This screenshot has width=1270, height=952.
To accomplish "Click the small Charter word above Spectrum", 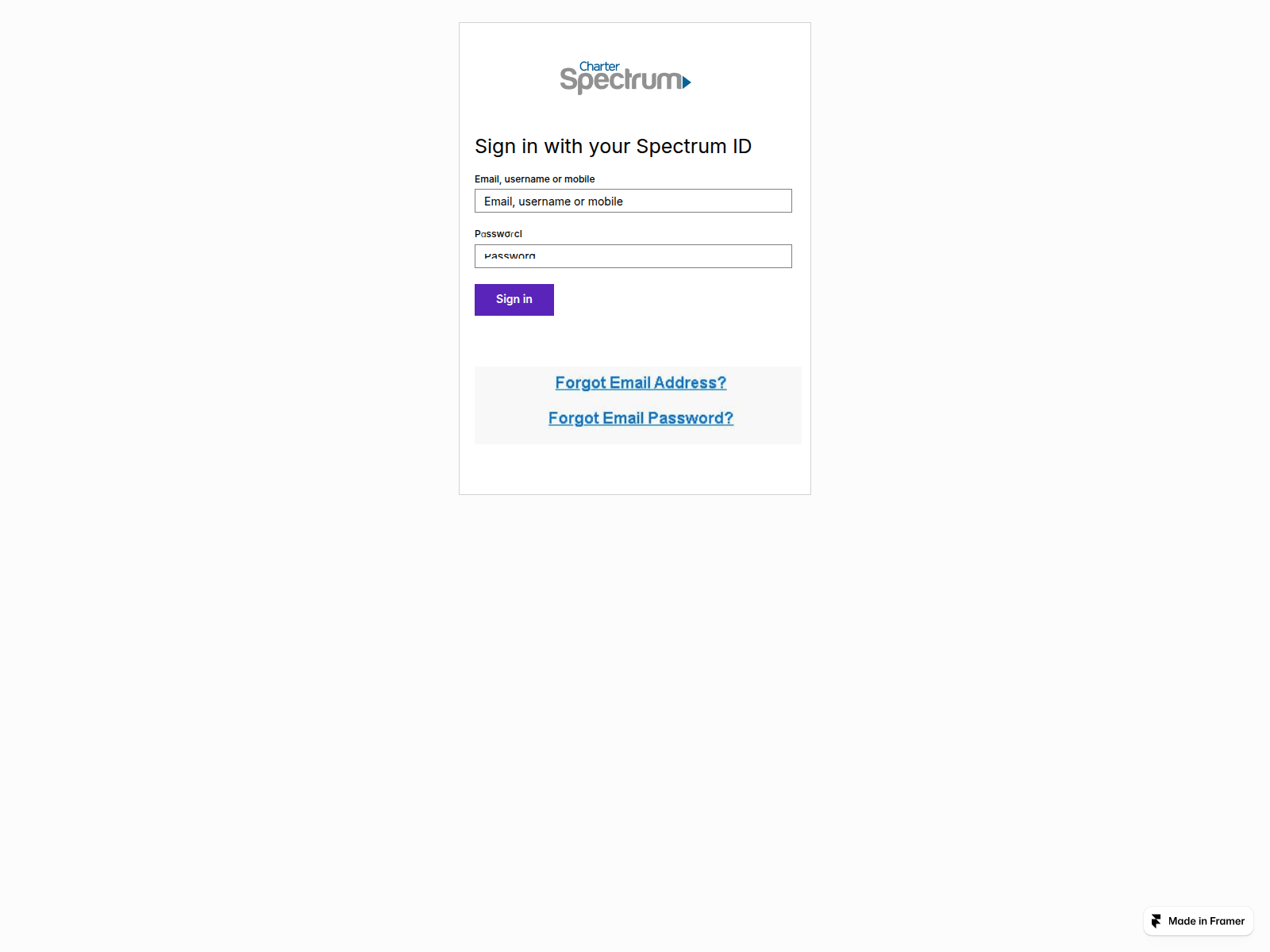I will [599, 67].
